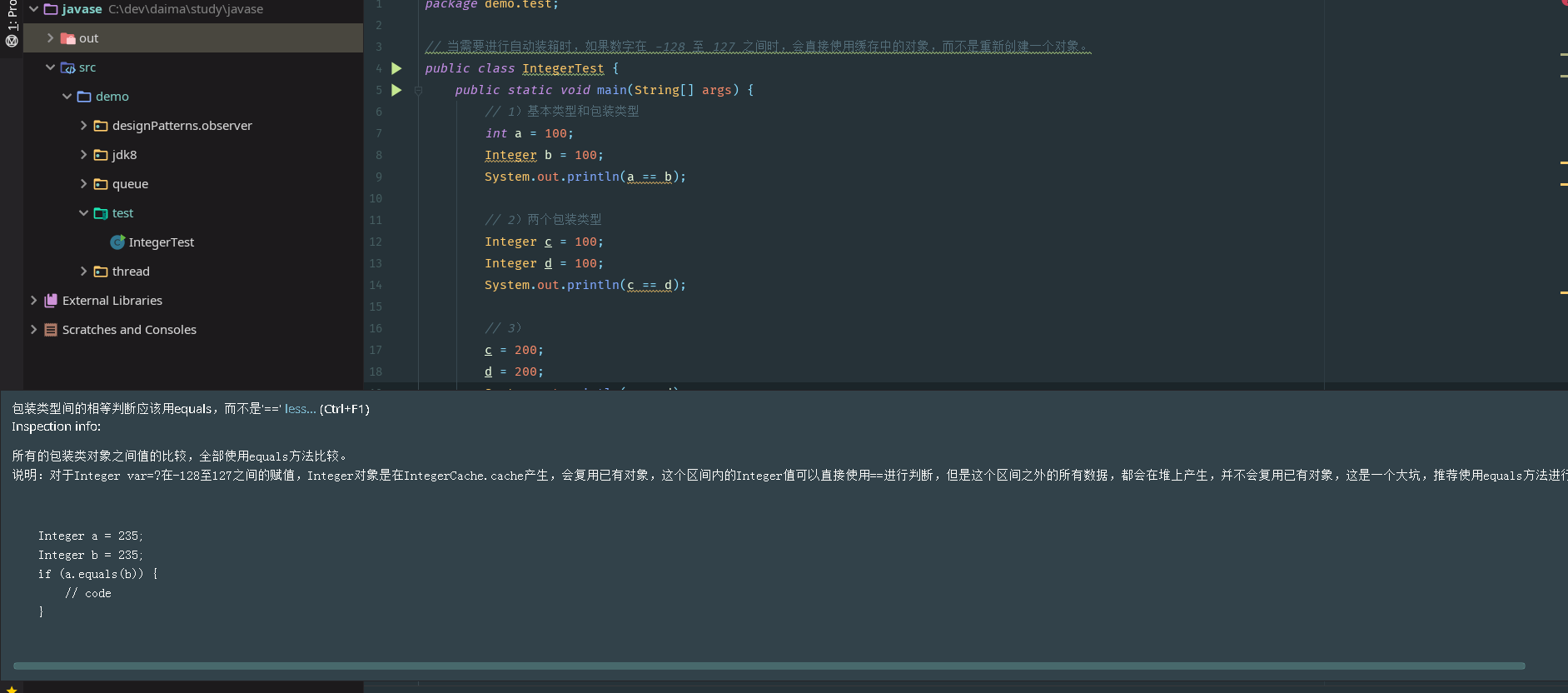Click the thread package folder icon
1568x693 pixels.
101,272
